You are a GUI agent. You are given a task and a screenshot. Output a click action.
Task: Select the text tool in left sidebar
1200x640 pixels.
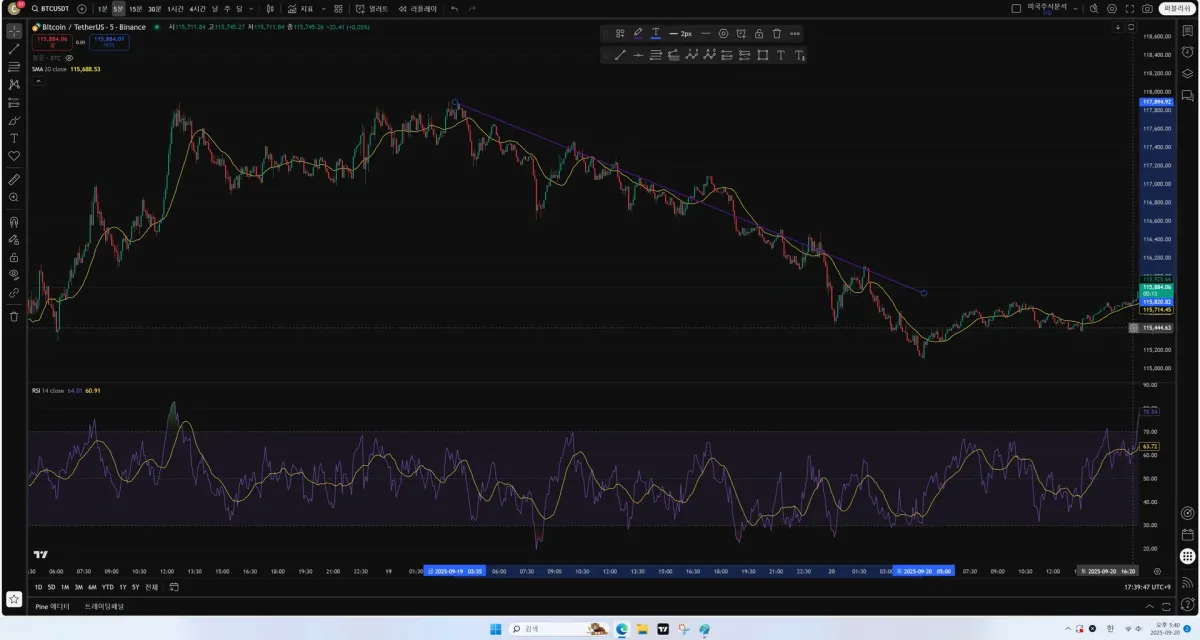point(14,138)
